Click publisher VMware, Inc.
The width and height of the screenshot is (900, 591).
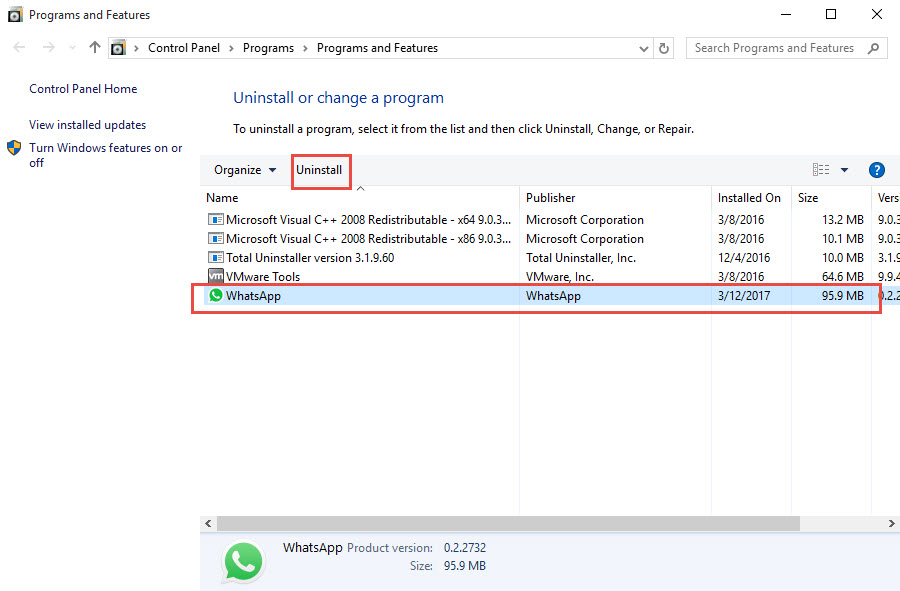click(x=560, y=277)
